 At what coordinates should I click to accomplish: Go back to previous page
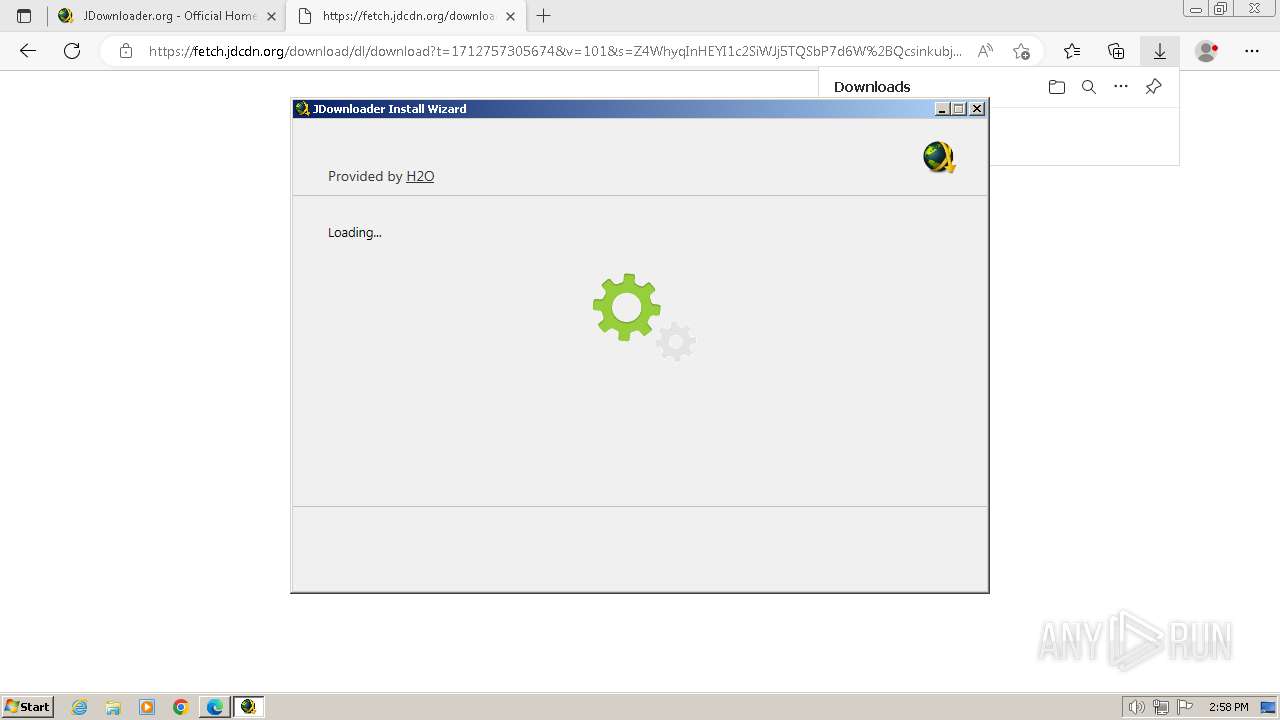point(28,51)
